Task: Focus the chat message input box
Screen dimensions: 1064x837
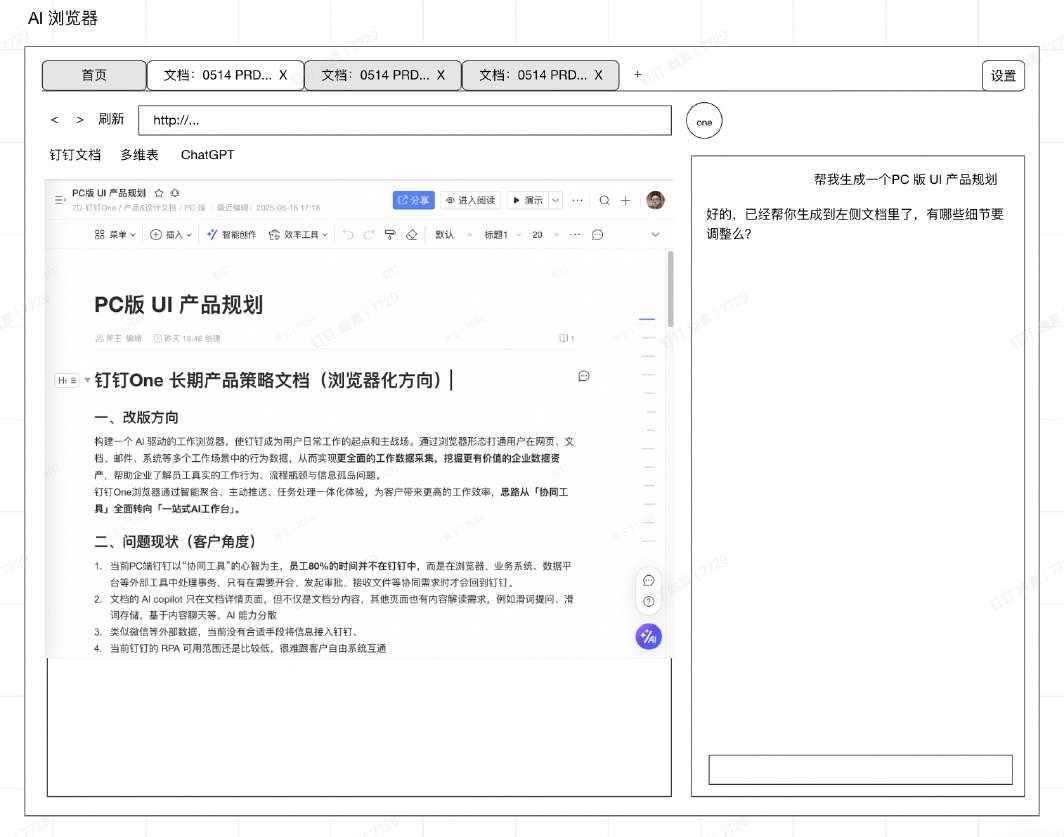Action: tap(860, 770)
